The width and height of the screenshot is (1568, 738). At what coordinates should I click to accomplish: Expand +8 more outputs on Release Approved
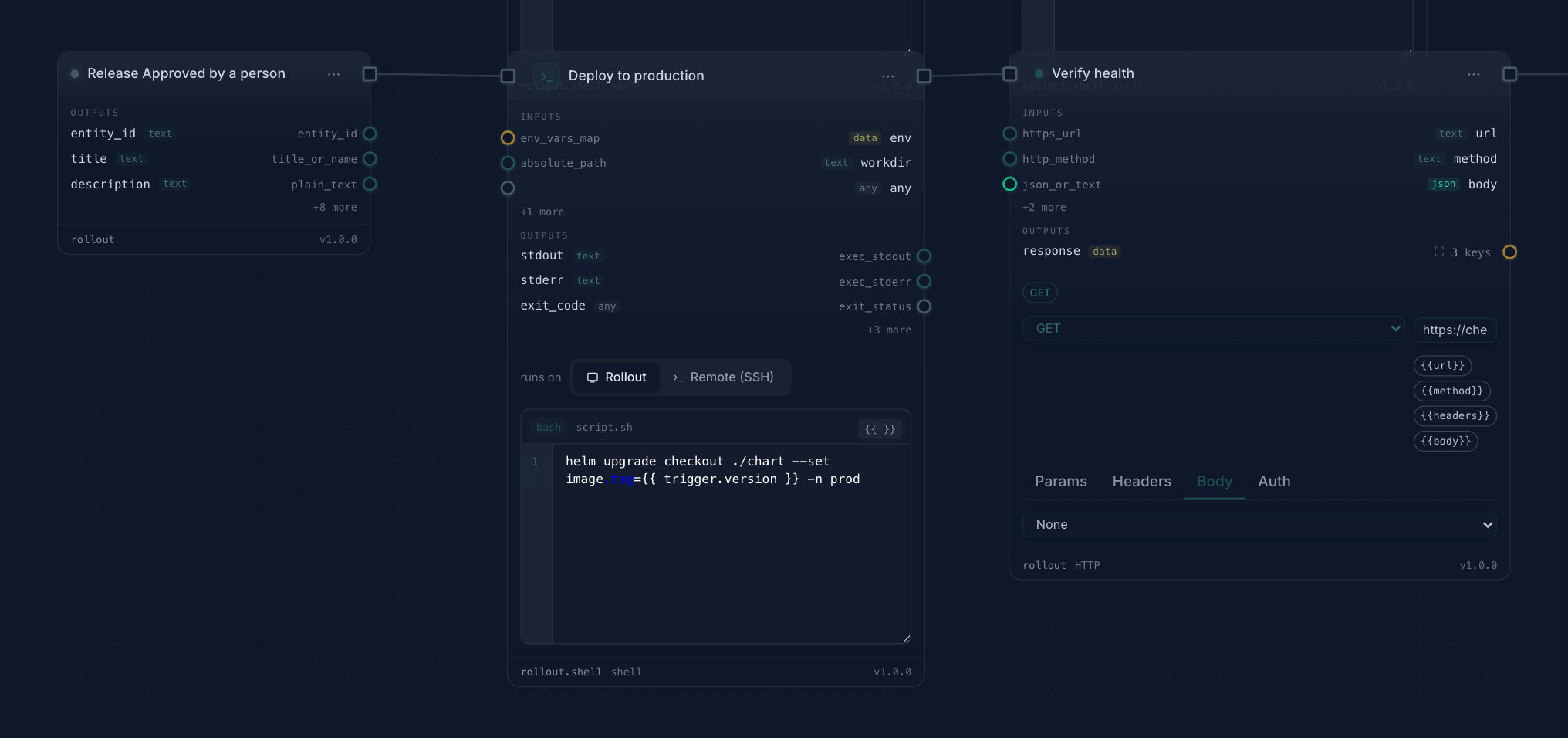coord(335,207)
